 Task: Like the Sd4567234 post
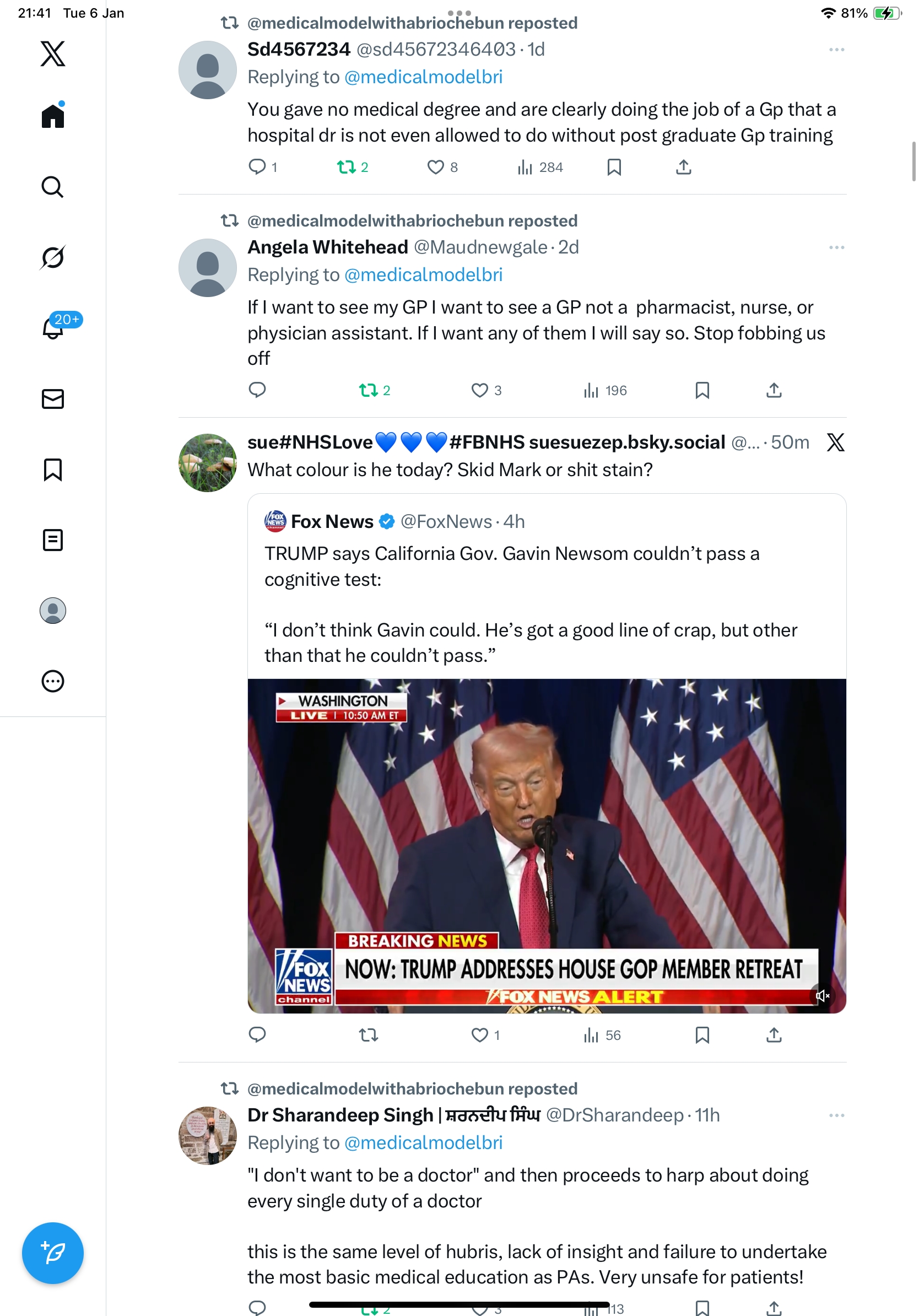click(x=435, y=168)
